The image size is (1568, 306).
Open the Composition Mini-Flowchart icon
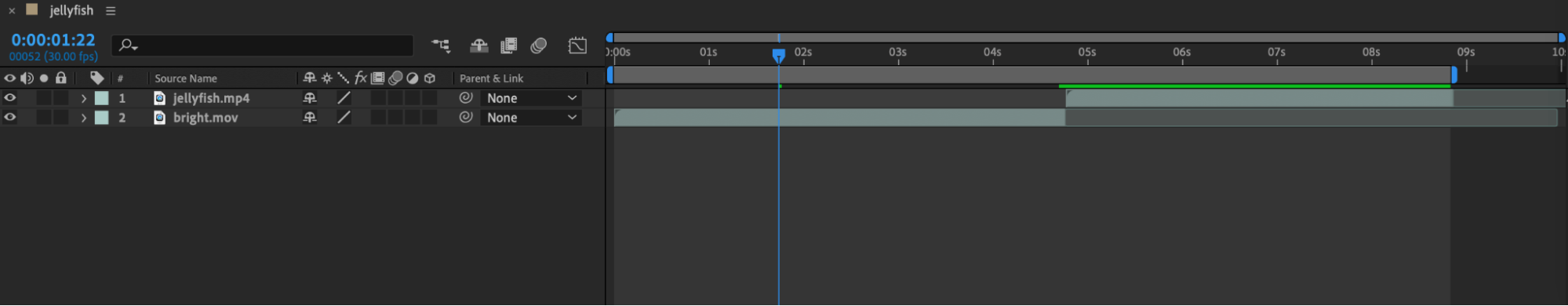point(441,46)
